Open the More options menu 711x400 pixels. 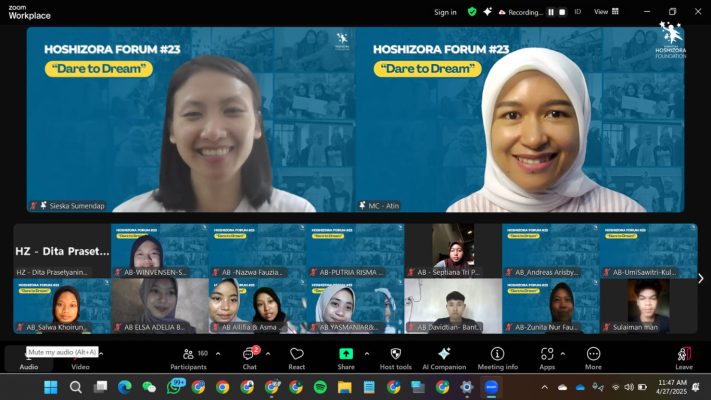593,358
